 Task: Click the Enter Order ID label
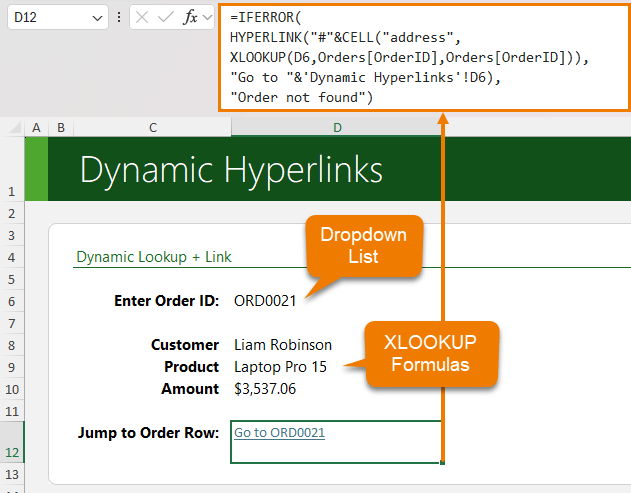[167, 301]
